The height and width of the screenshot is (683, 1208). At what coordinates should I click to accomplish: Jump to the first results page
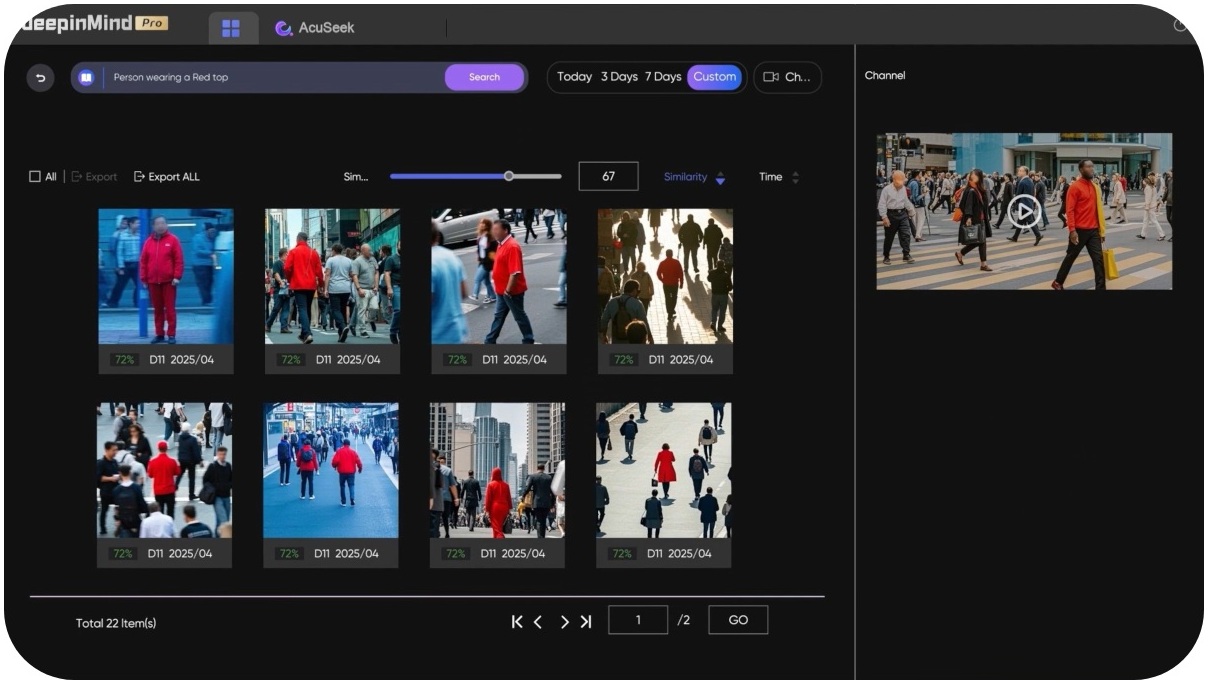pos(517,622)
